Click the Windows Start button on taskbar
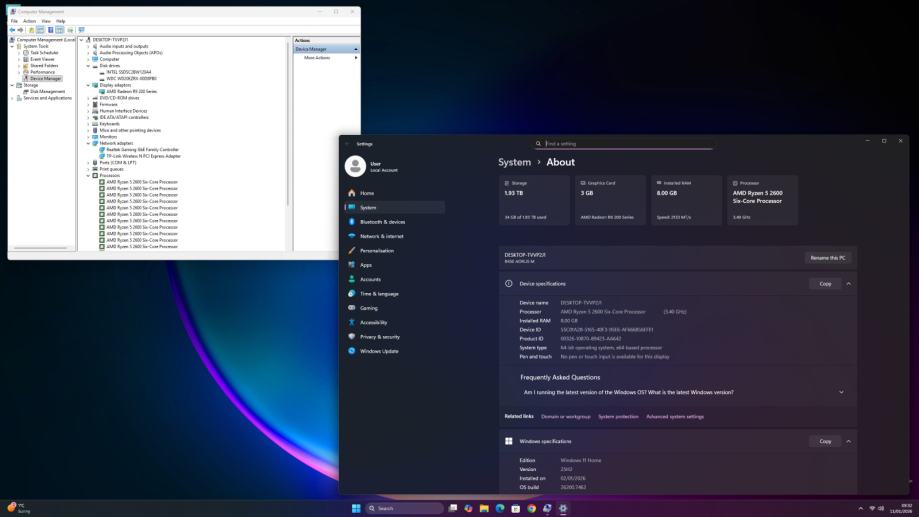The height and width of the screenshot is (517, 919). pyautogui.click(x=355, y=508)
